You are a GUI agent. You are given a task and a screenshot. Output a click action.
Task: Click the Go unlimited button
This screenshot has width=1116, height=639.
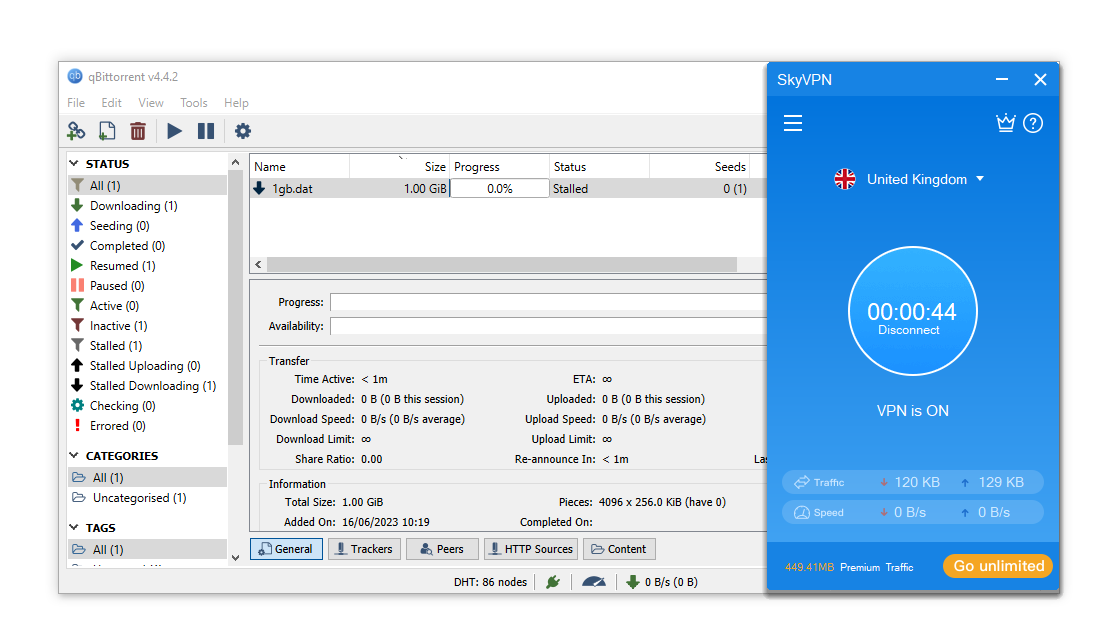[x=997, y=565]
